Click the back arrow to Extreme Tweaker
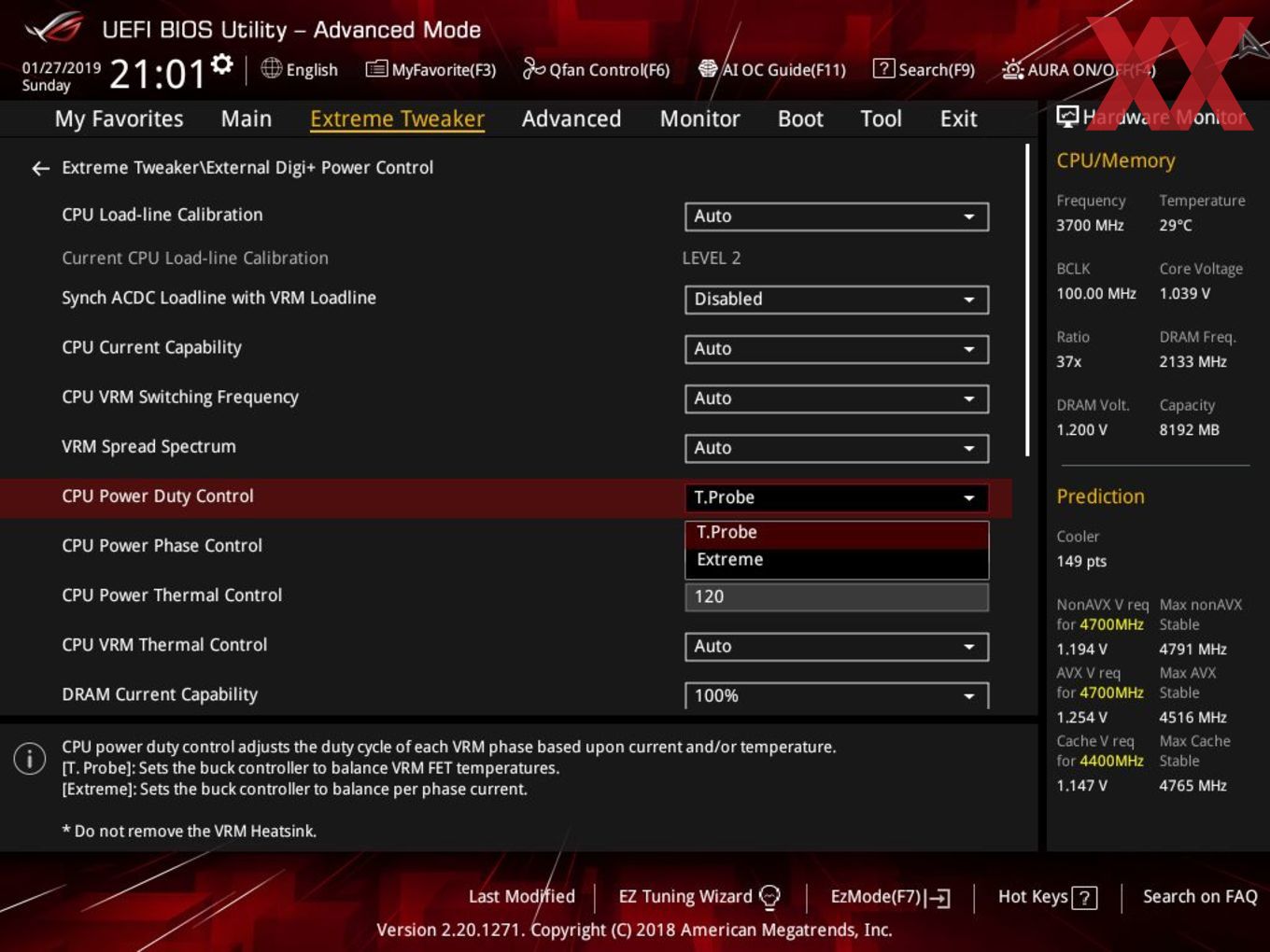1270x952 pixels. 40,168
